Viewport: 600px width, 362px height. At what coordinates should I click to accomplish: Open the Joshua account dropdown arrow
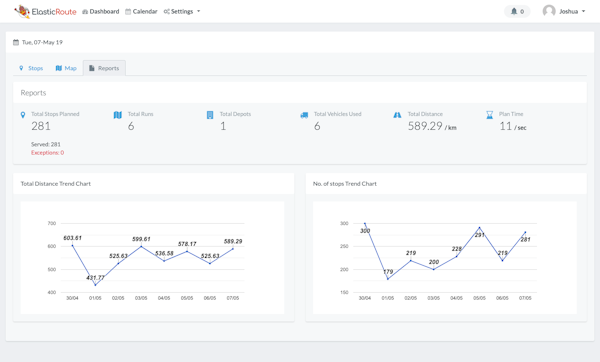pyautogui.click(x=584, y=11)
